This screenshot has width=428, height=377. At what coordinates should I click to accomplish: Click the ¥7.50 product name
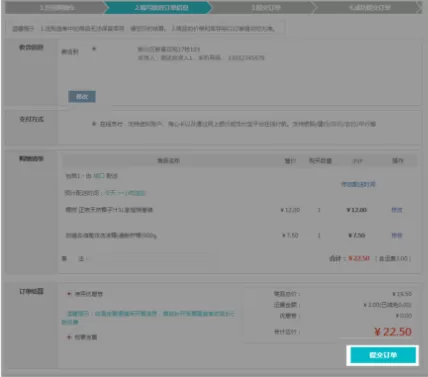click(111, 235)
